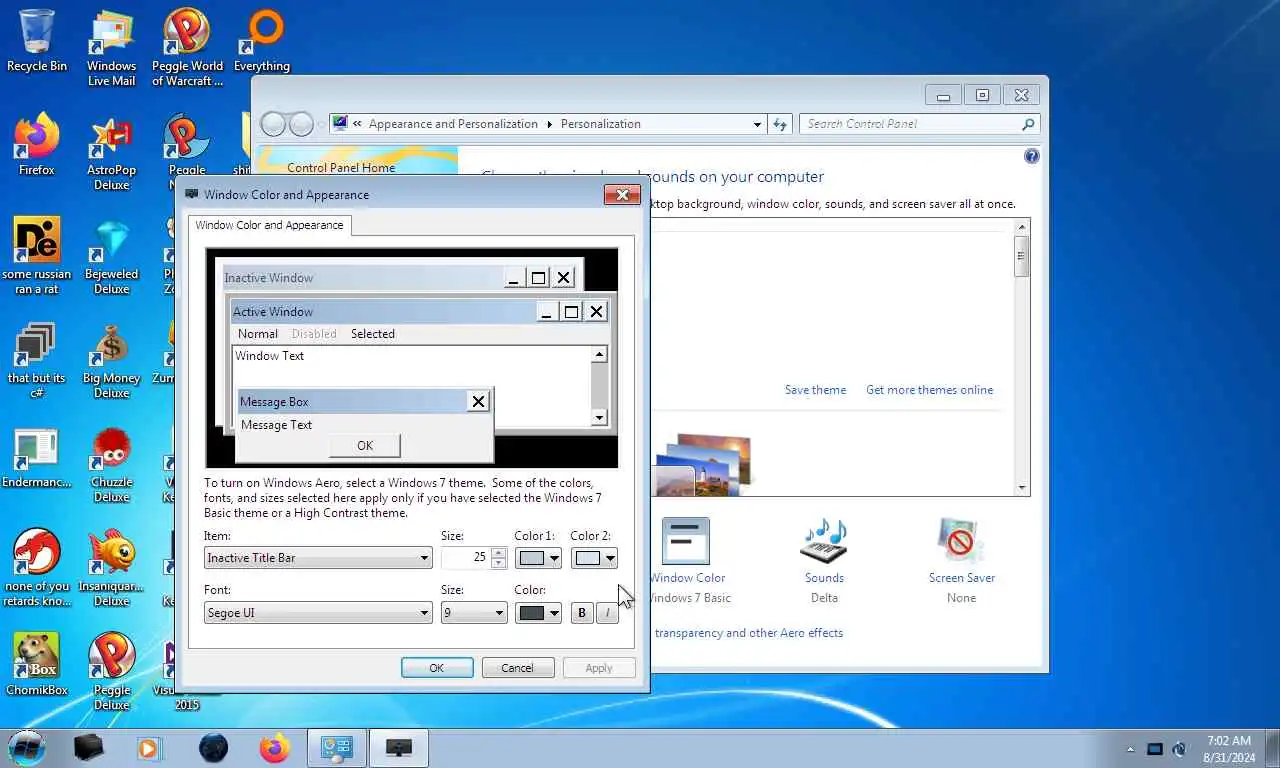Viewport: 1280px width, 768px height.
Task: Click the Personalization breadcrumb
Action: click(x=600, y=124)
